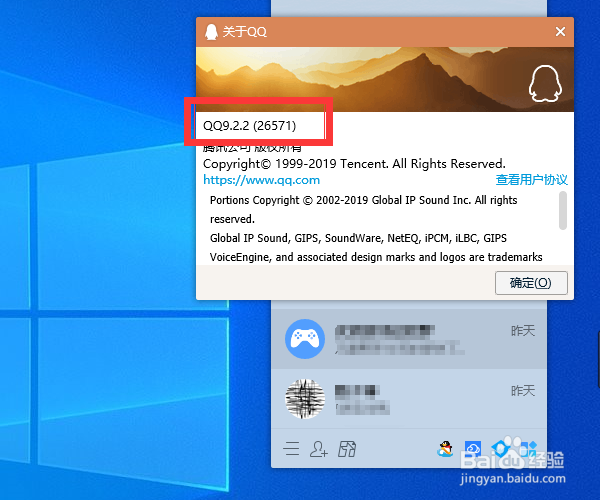The height and width of the screenshot is (500, 600).
Task: Click 昨天 timestamp of the game conversation
Action: point(523,331)
